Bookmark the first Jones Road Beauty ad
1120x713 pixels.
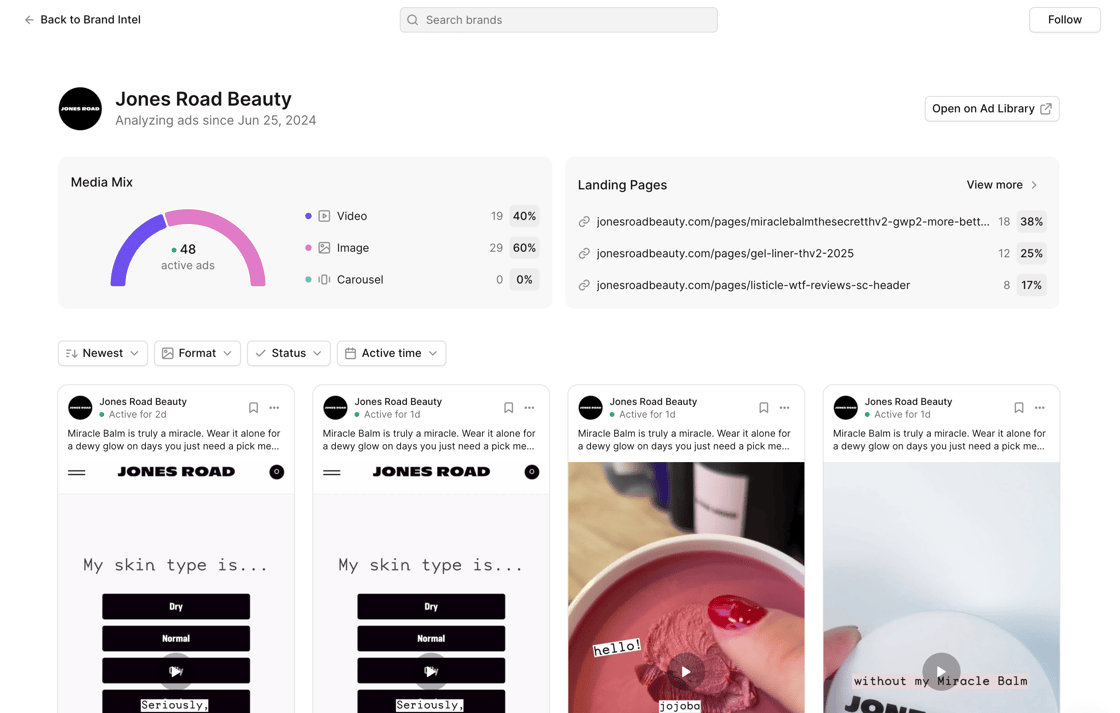point(253,408)
